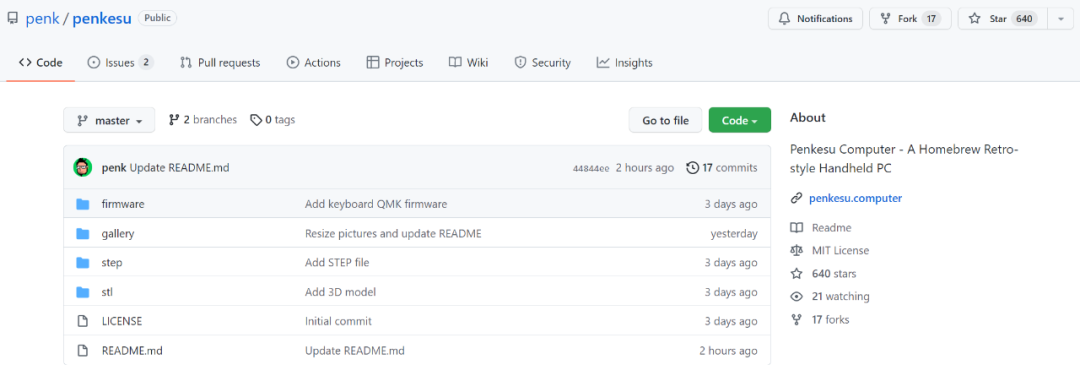
Task: Click the watching eye icon
Action: point(796,297)
